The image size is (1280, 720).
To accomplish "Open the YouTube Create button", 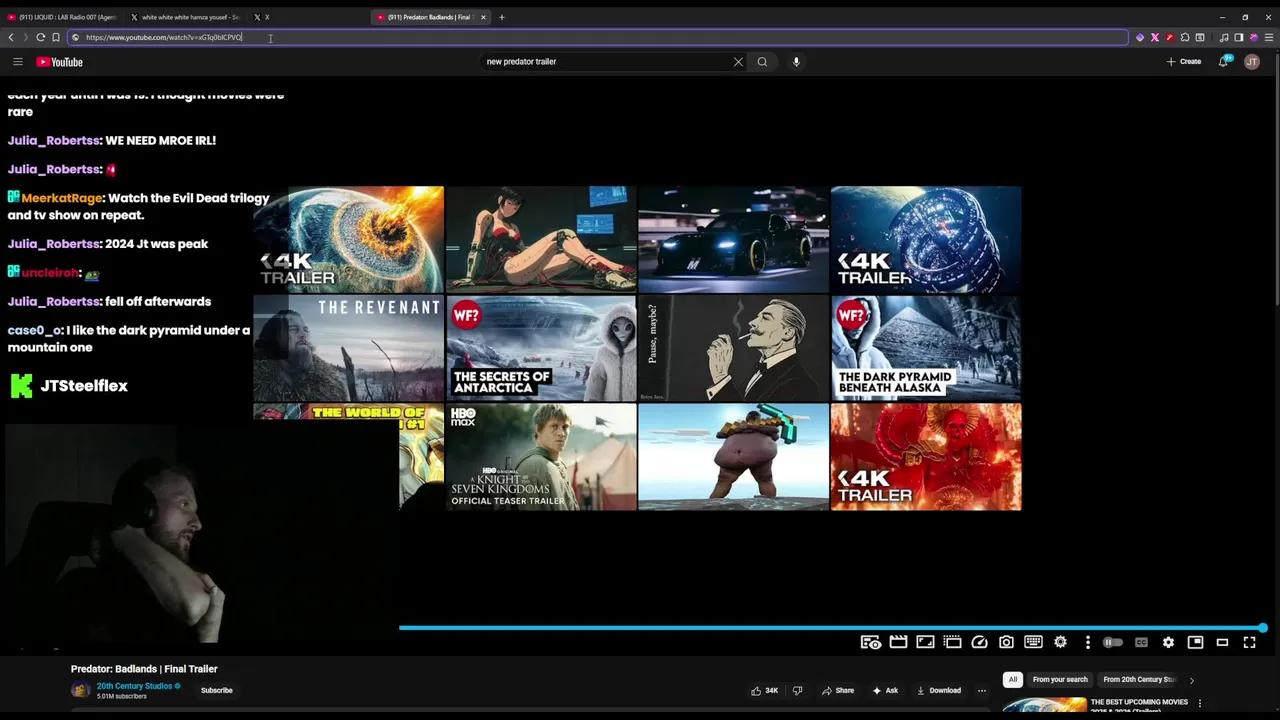I will pyautogui.click(x=1184, y=62).
